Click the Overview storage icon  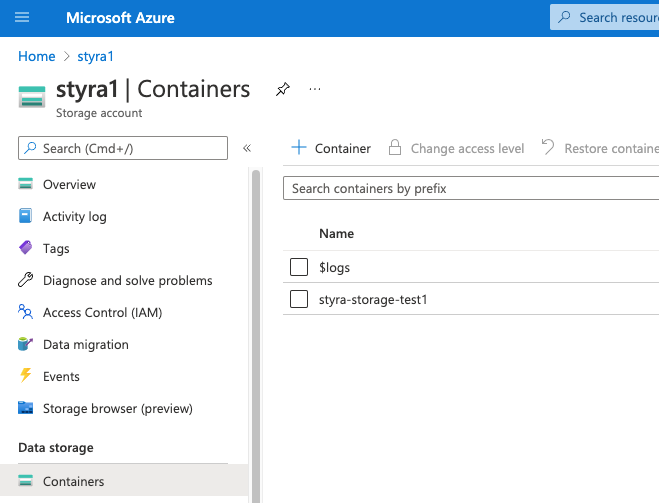pyautogui.click(x=26, y=184)
